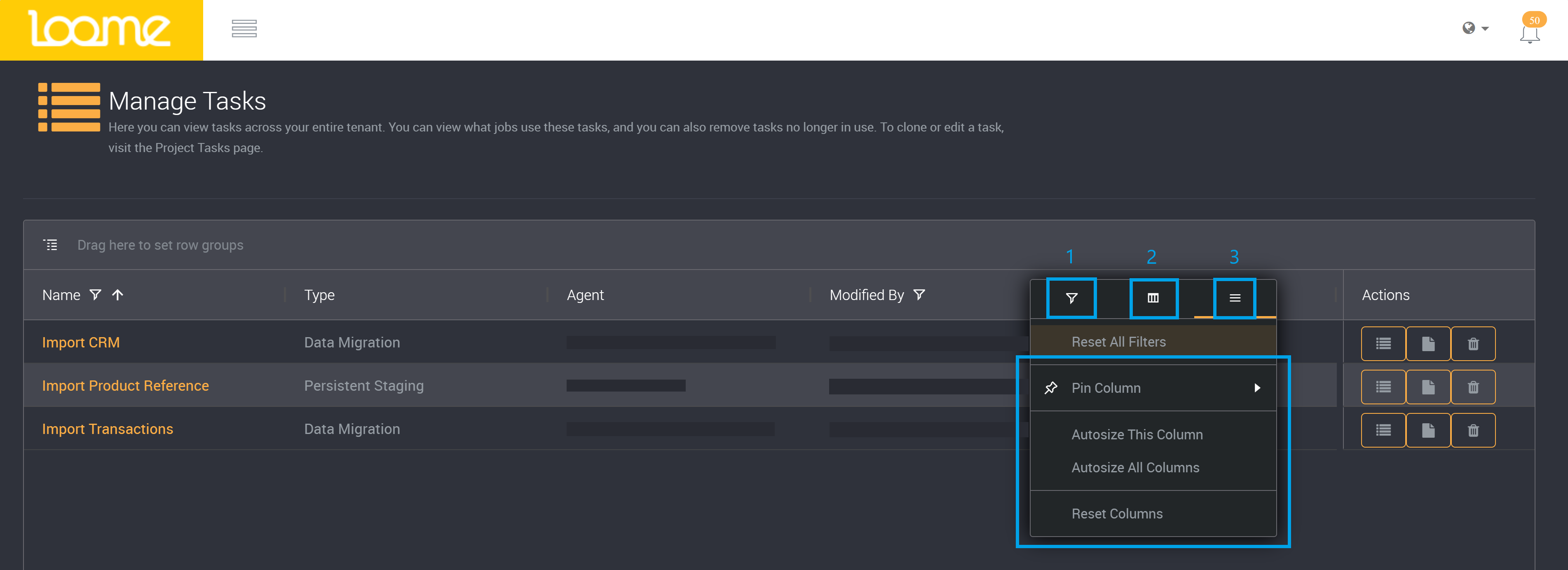Switch to the general menu tab
The height and width of the screenshot is (570, 1568).
pyautogui.click(x=1235, y=298)
